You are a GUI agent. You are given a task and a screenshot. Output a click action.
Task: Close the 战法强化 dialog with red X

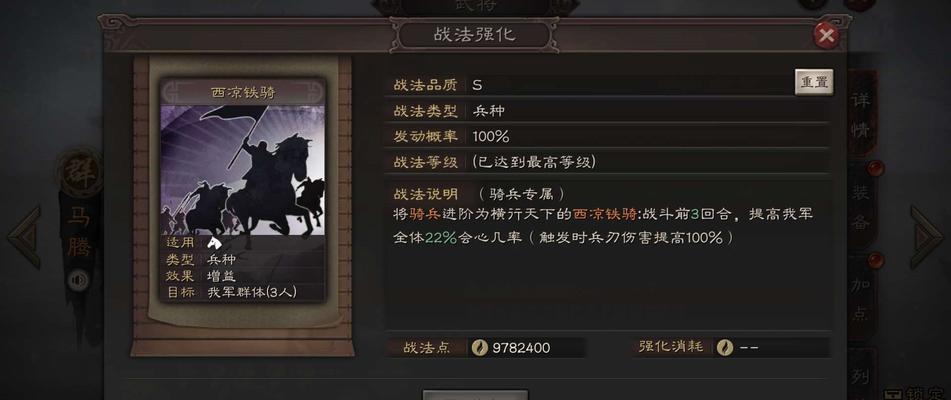(x=825, y=36)
